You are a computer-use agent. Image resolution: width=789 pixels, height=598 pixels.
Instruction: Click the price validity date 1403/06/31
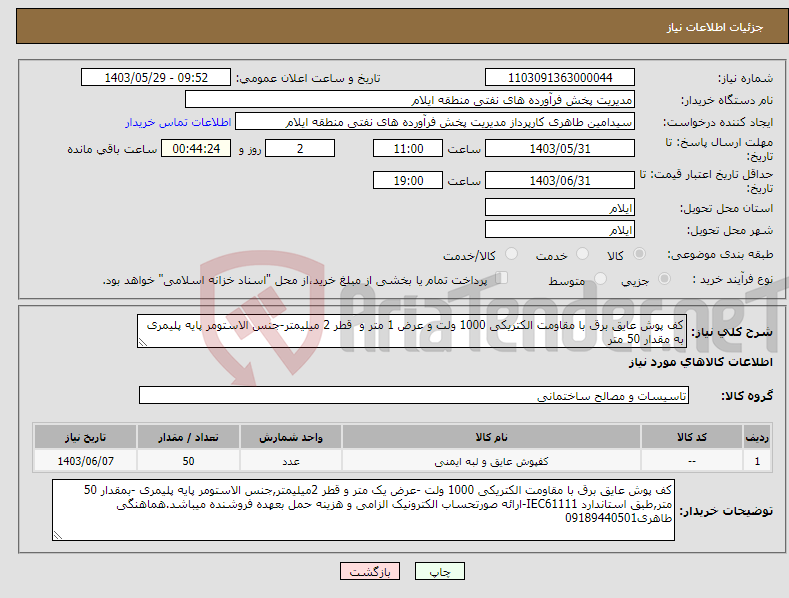point(560,180)
